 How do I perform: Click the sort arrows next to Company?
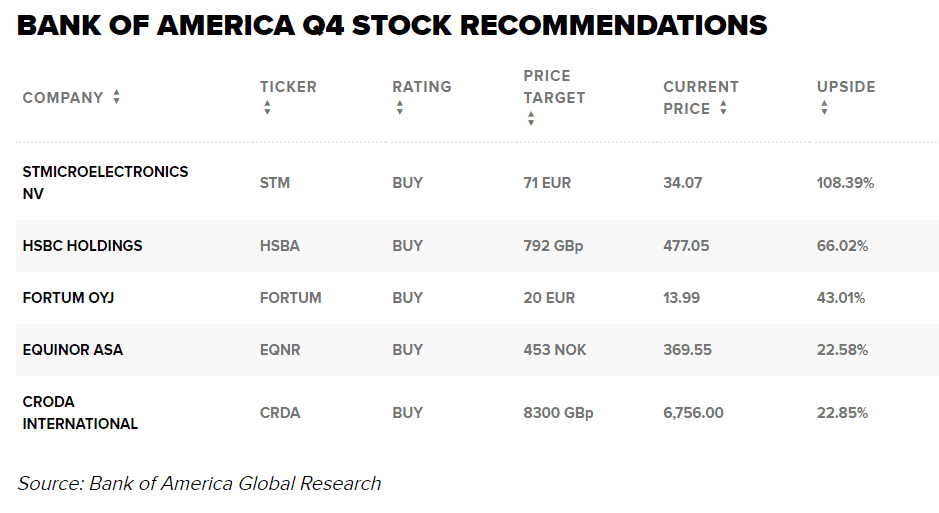[x=117, y=97]
